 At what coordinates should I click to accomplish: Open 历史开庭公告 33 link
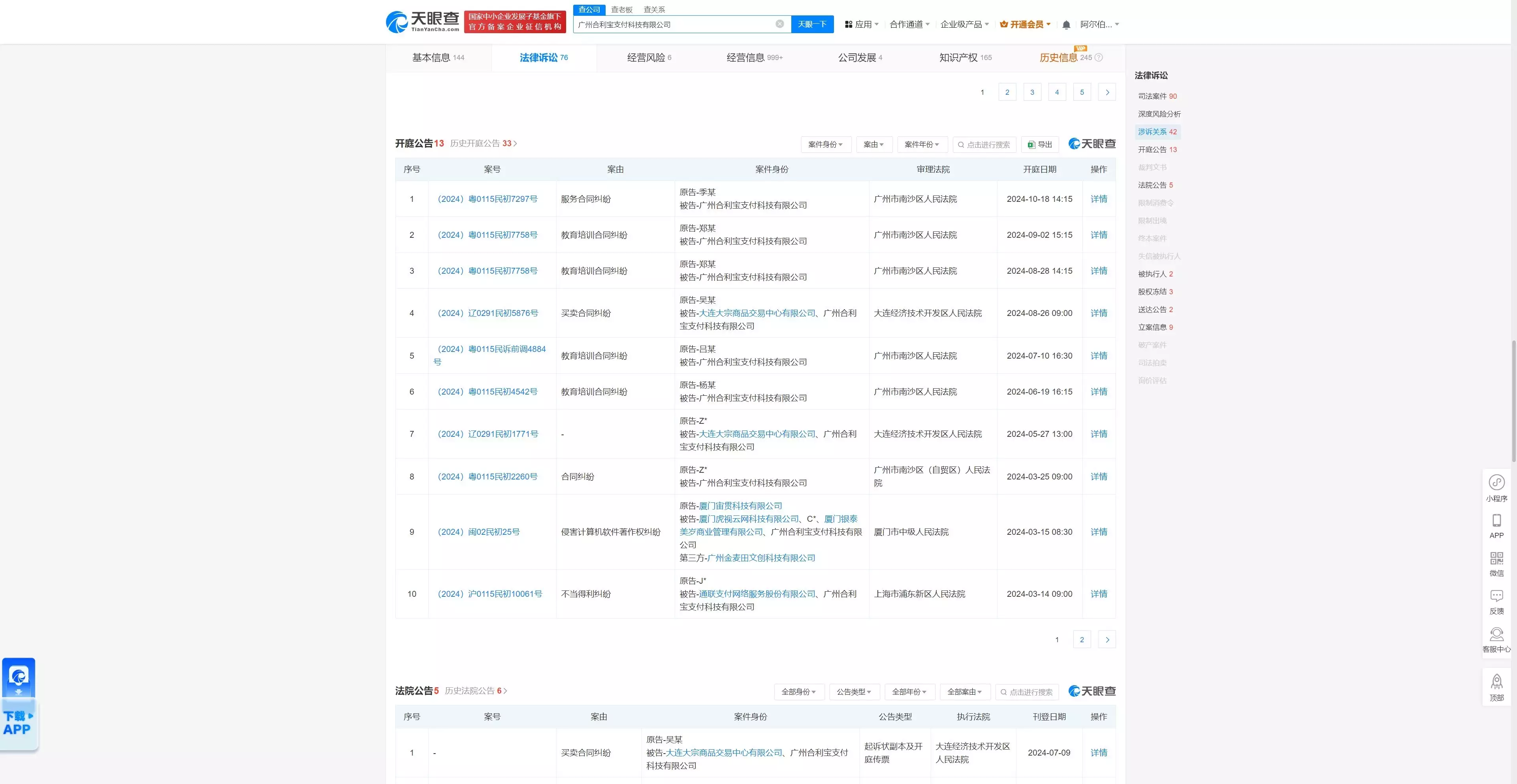[484, 144]
